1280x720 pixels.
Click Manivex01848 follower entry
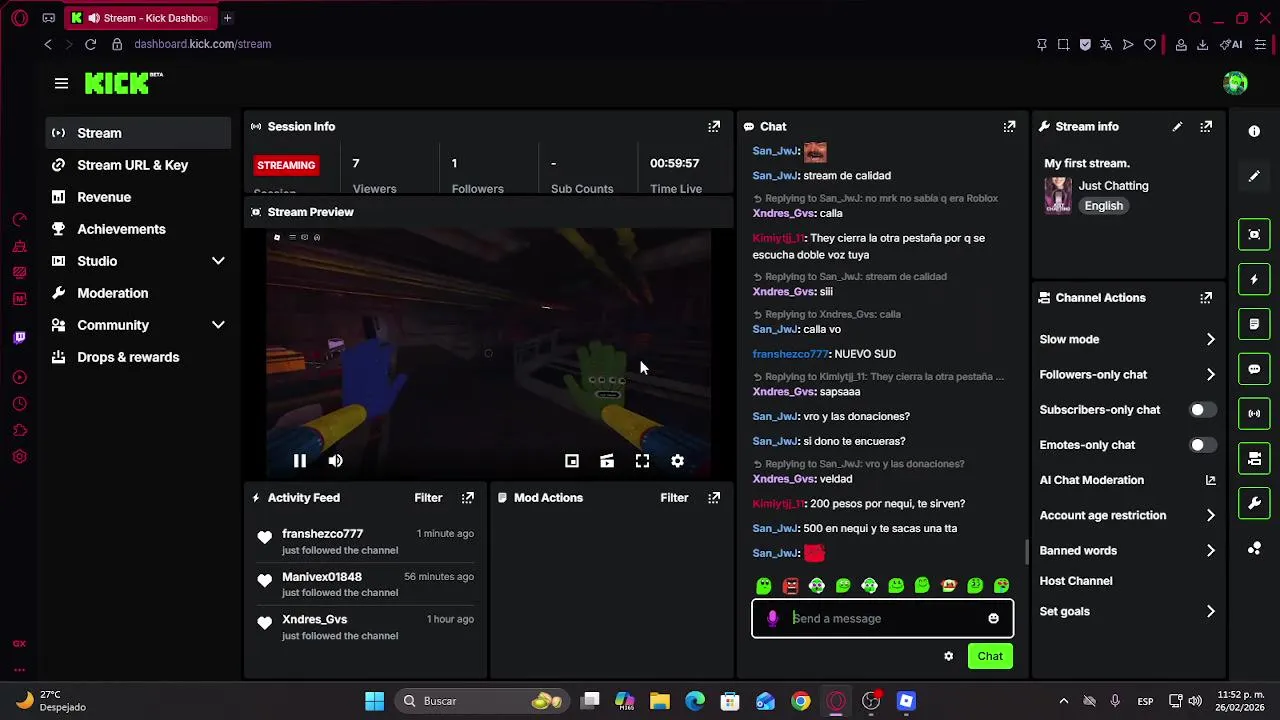pos(365,585)
